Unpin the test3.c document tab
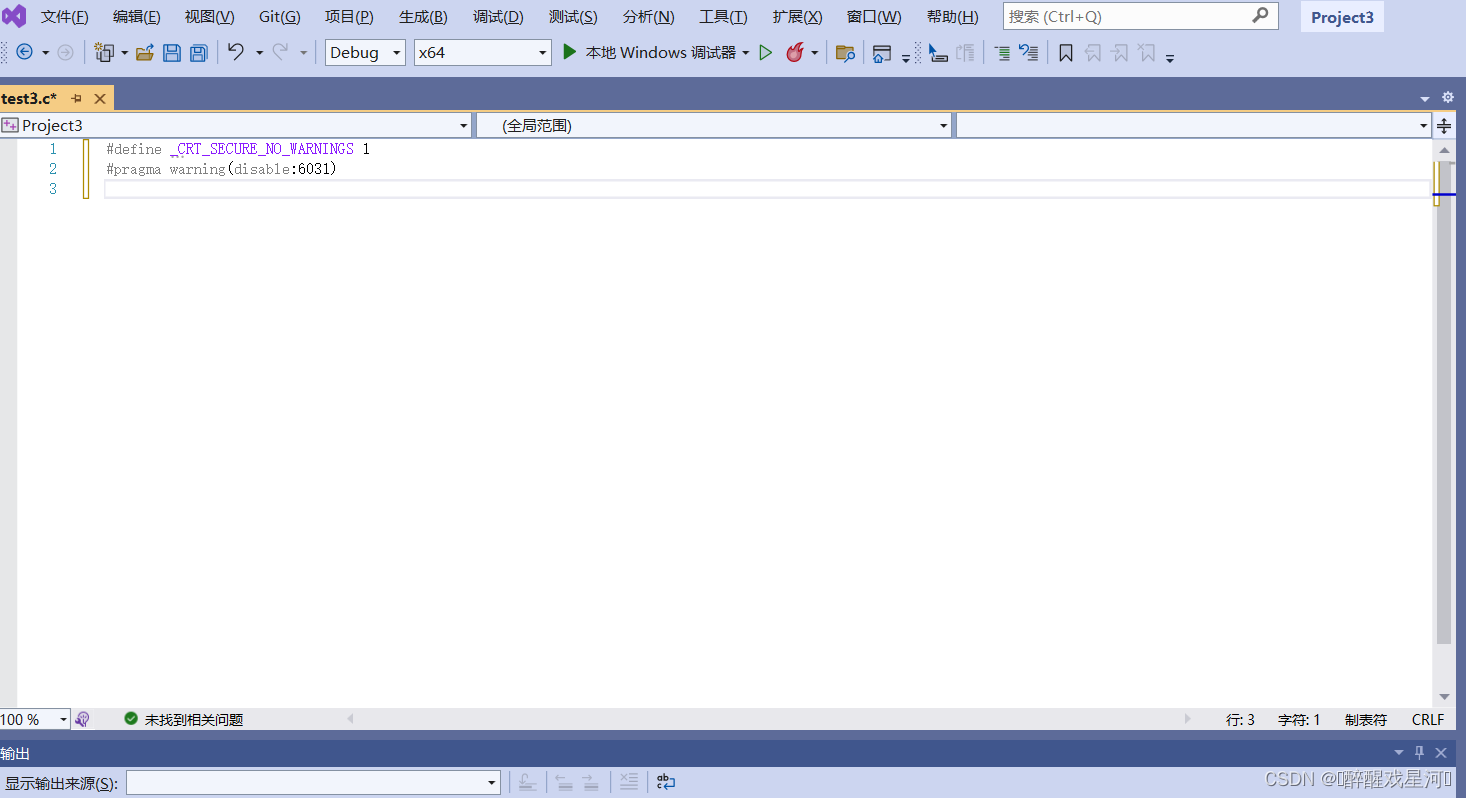Screen dimensions: 1466x798 pyautogui.click(x=76, y=98)
